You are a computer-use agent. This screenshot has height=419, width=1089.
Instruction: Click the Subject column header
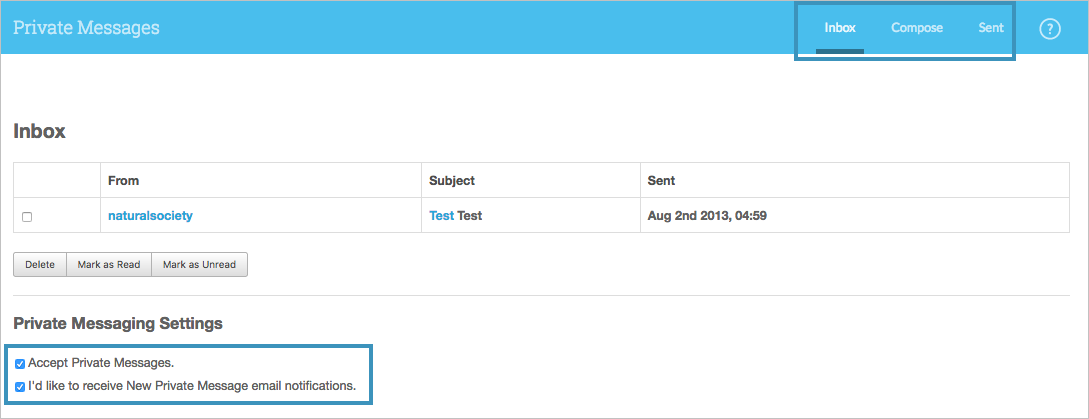click(x=452, y=181)
